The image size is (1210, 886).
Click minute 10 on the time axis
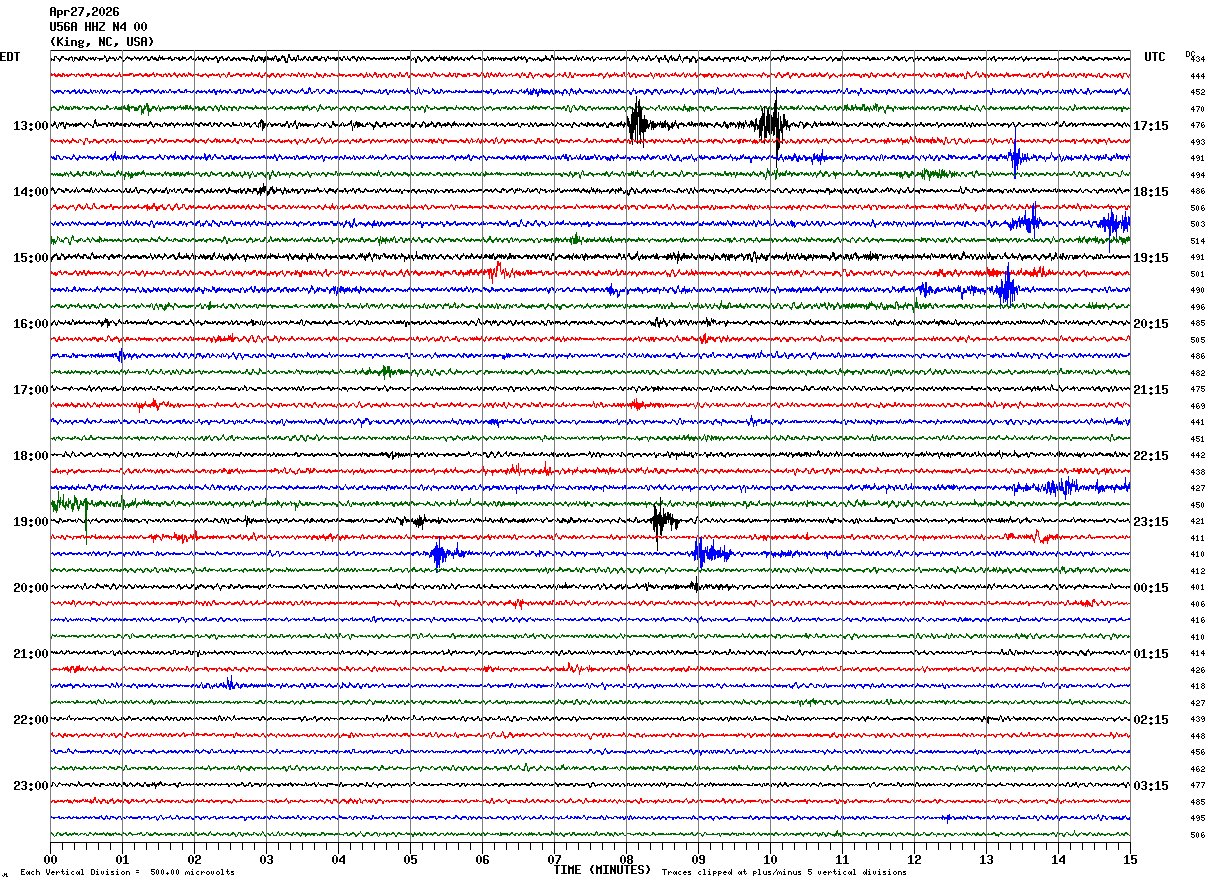pyautogui.click(x=770, y=859)
